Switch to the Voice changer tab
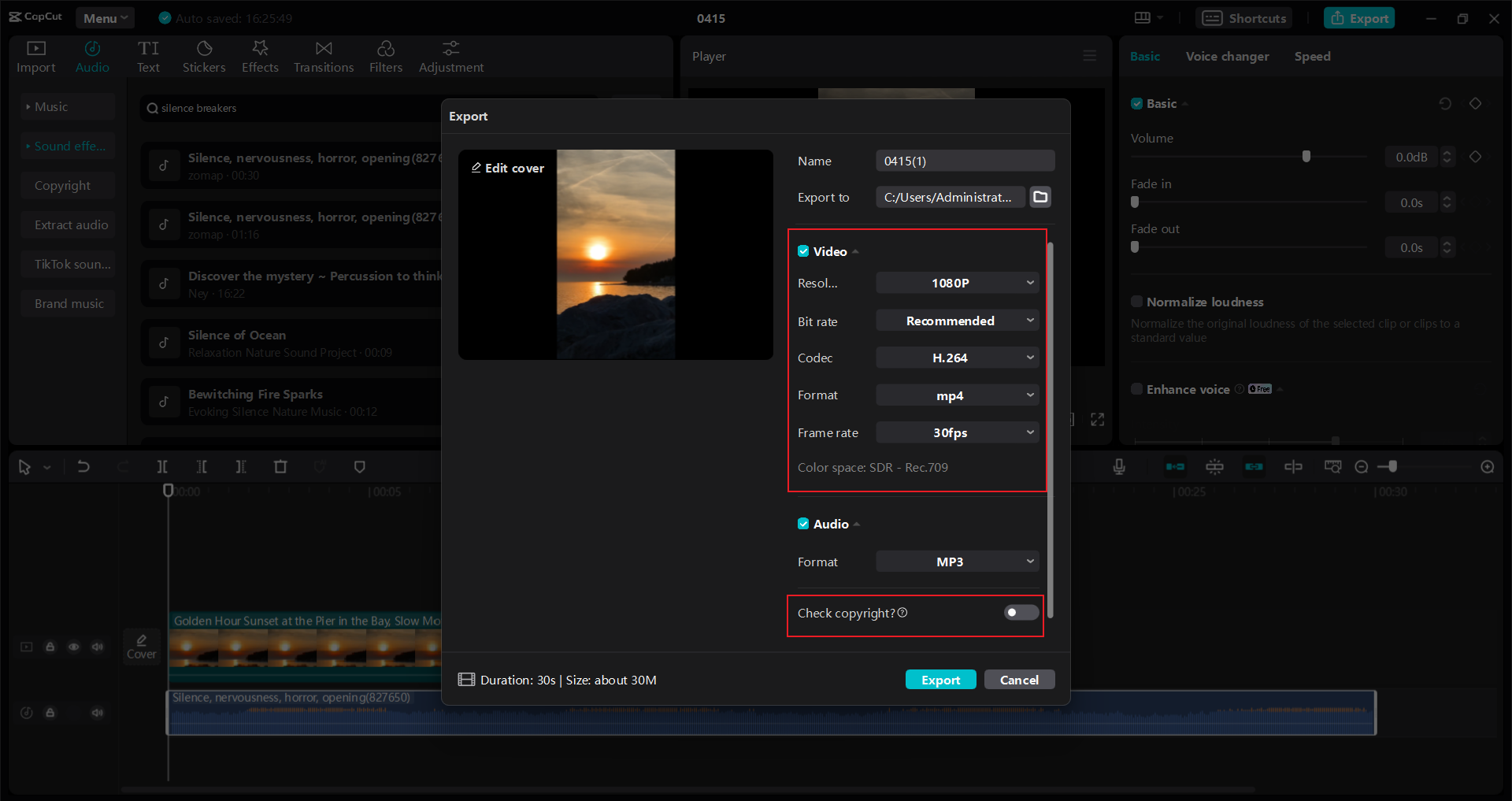This screenshot has height=801, width=1512. (1226, 56)
